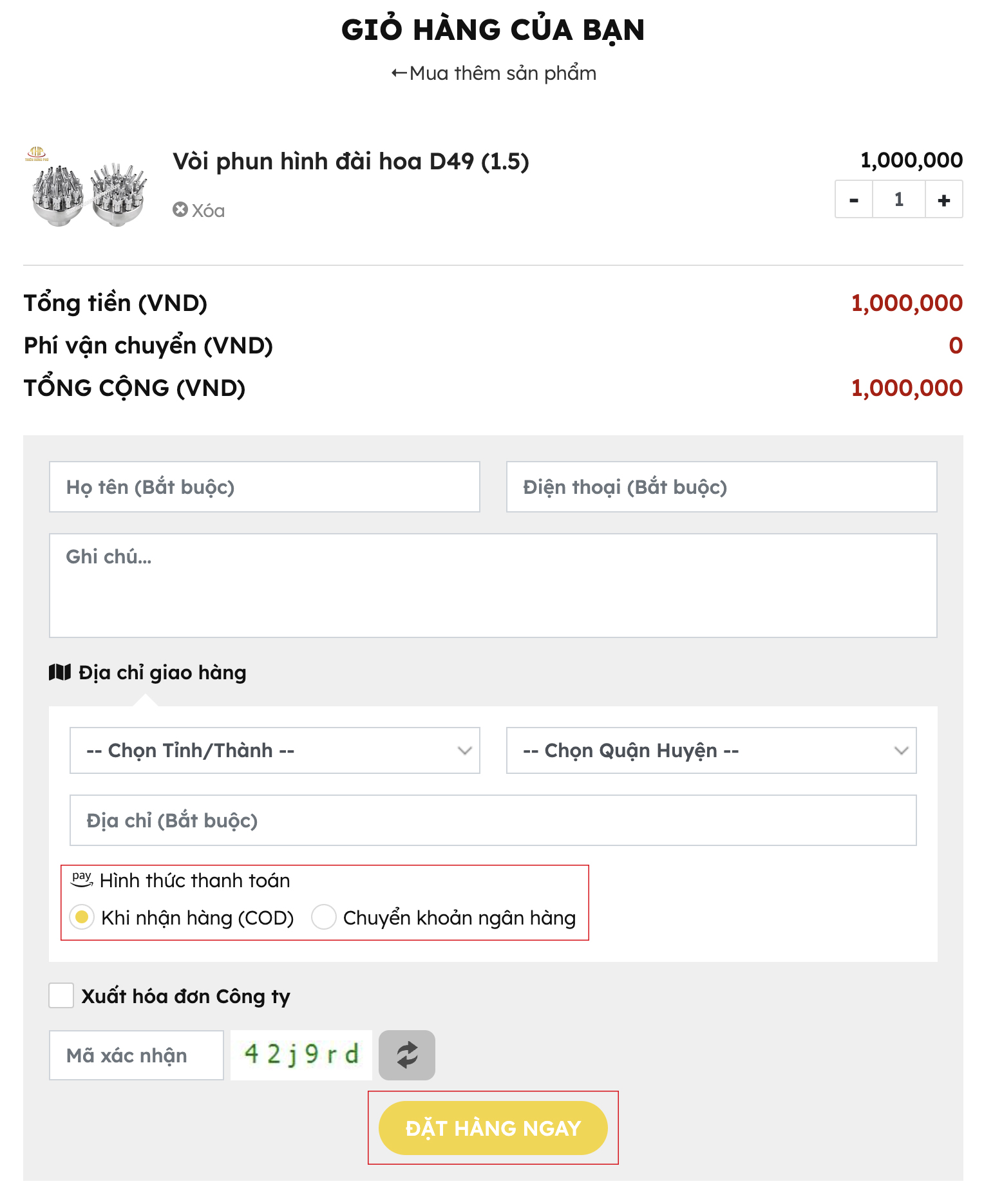Click the Xóa remove icon
984x1204 pixels.
pos(180,210)
